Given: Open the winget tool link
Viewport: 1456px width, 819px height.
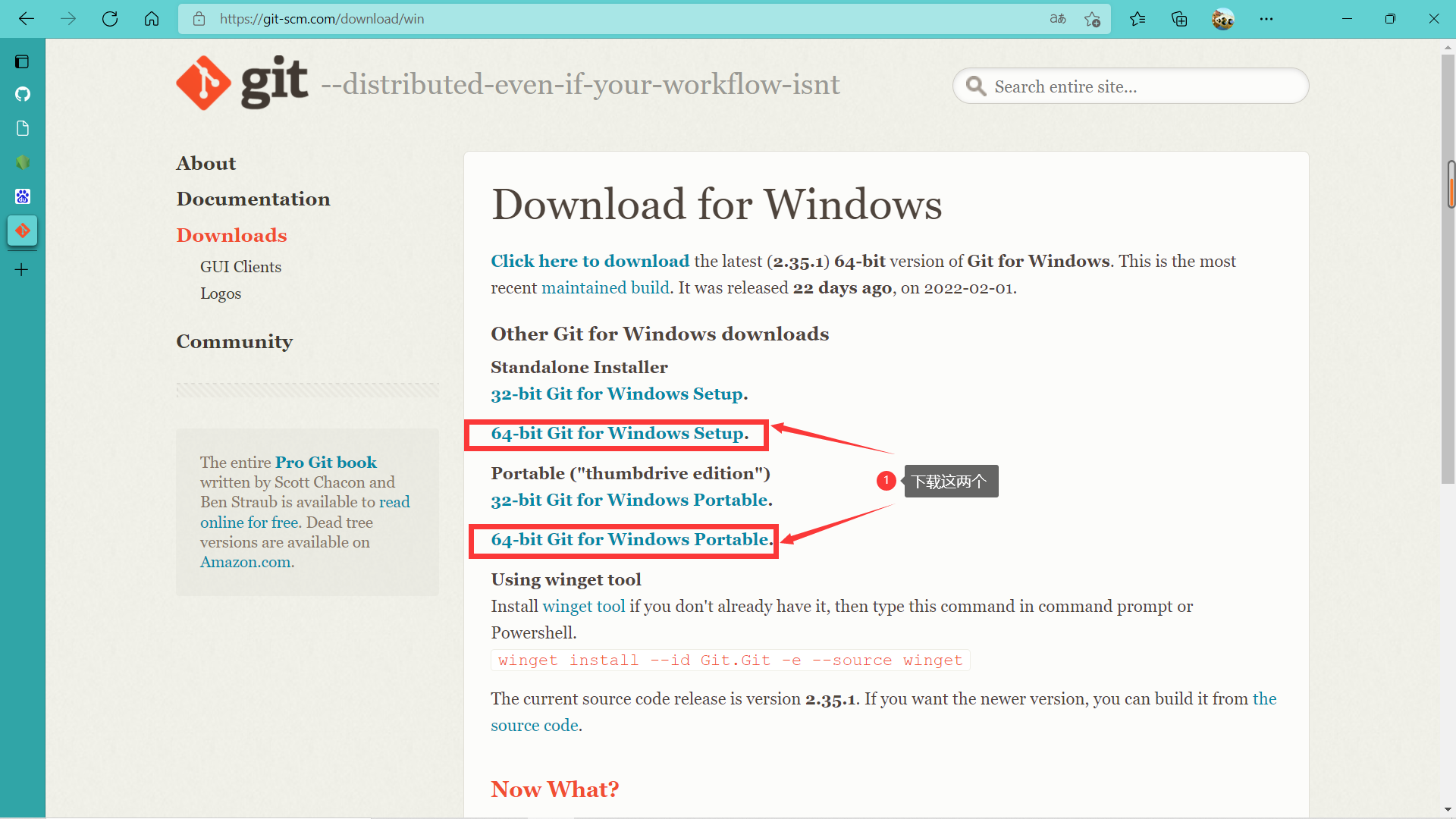Looking at the screenshot, I should click(584, 606).
